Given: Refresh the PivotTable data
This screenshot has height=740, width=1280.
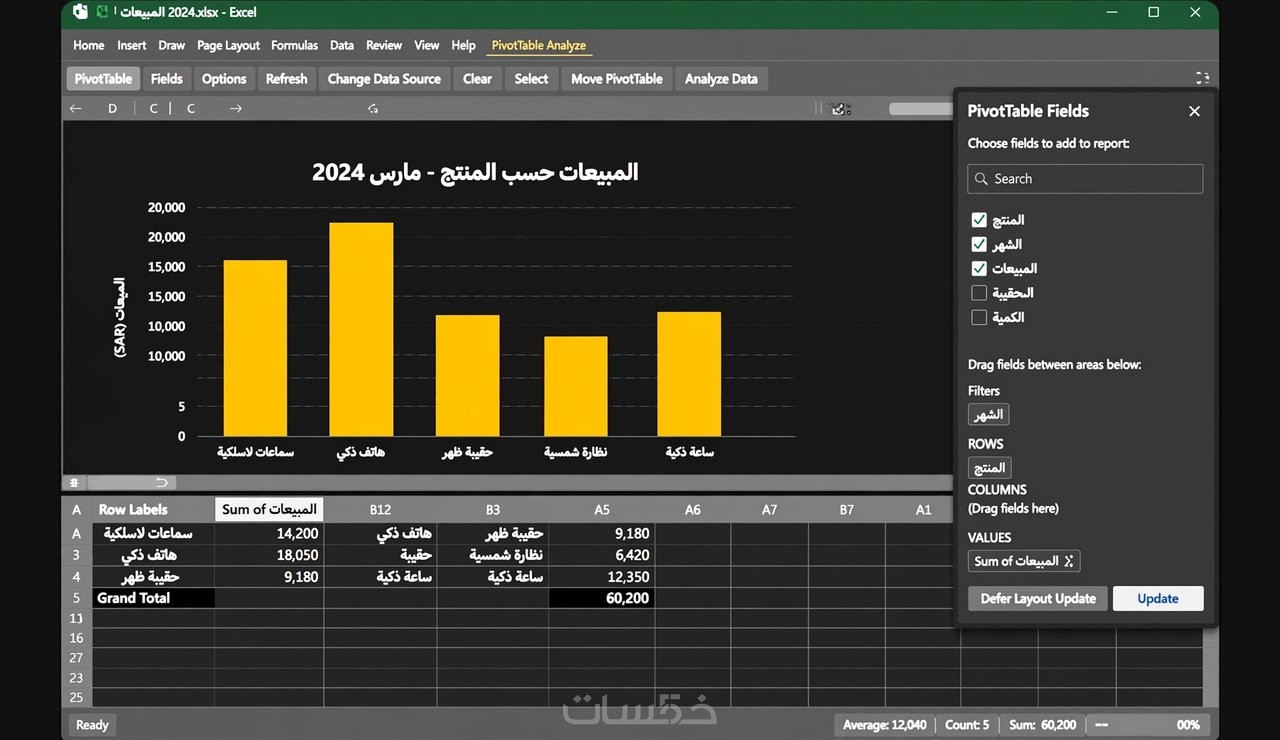Looking at the screenshot, I should (x=287, y=79).
